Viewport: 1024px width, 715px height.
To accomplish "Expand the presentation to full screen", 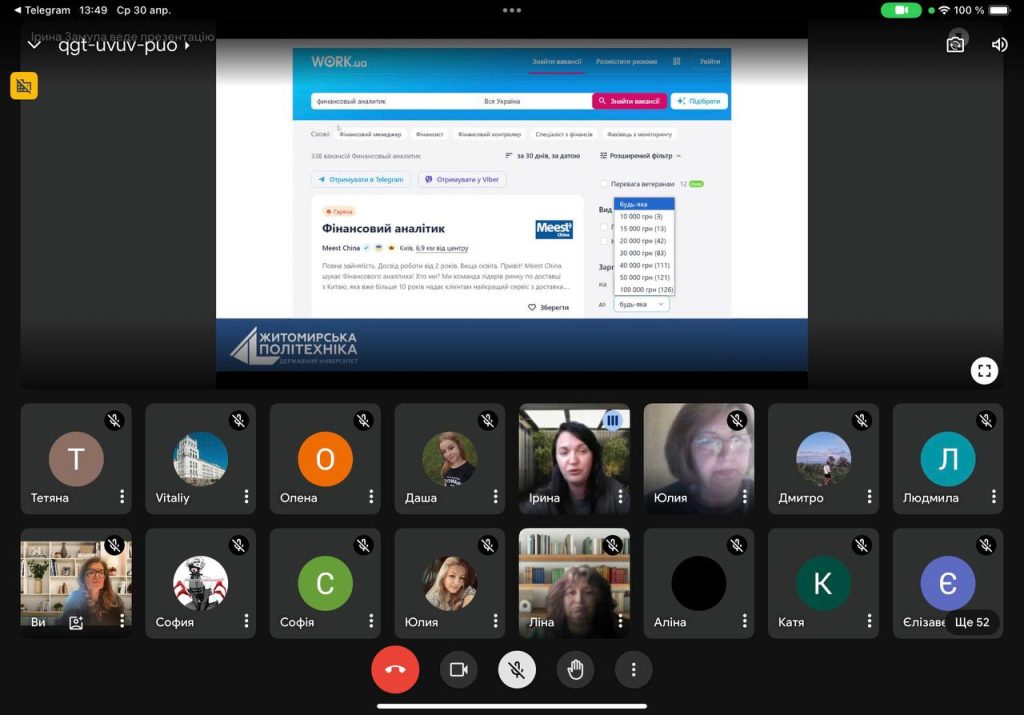I will click(984, 371).
